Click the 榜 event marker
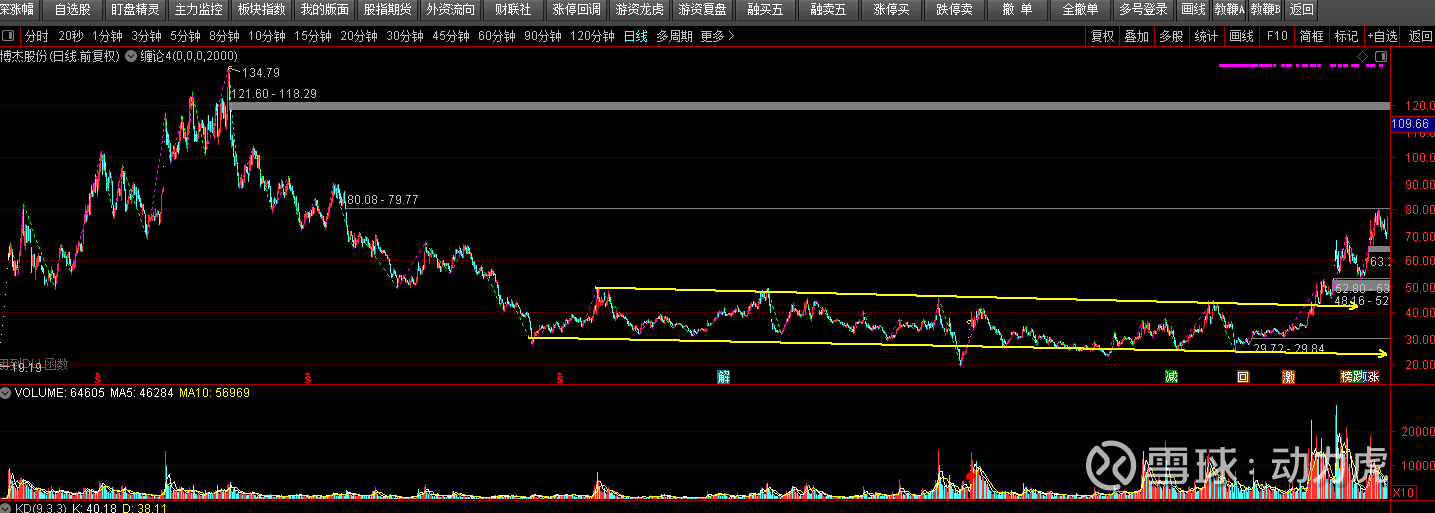Screen dimensions: 1435x513 pyautogui.click(x=1346, y=377)
